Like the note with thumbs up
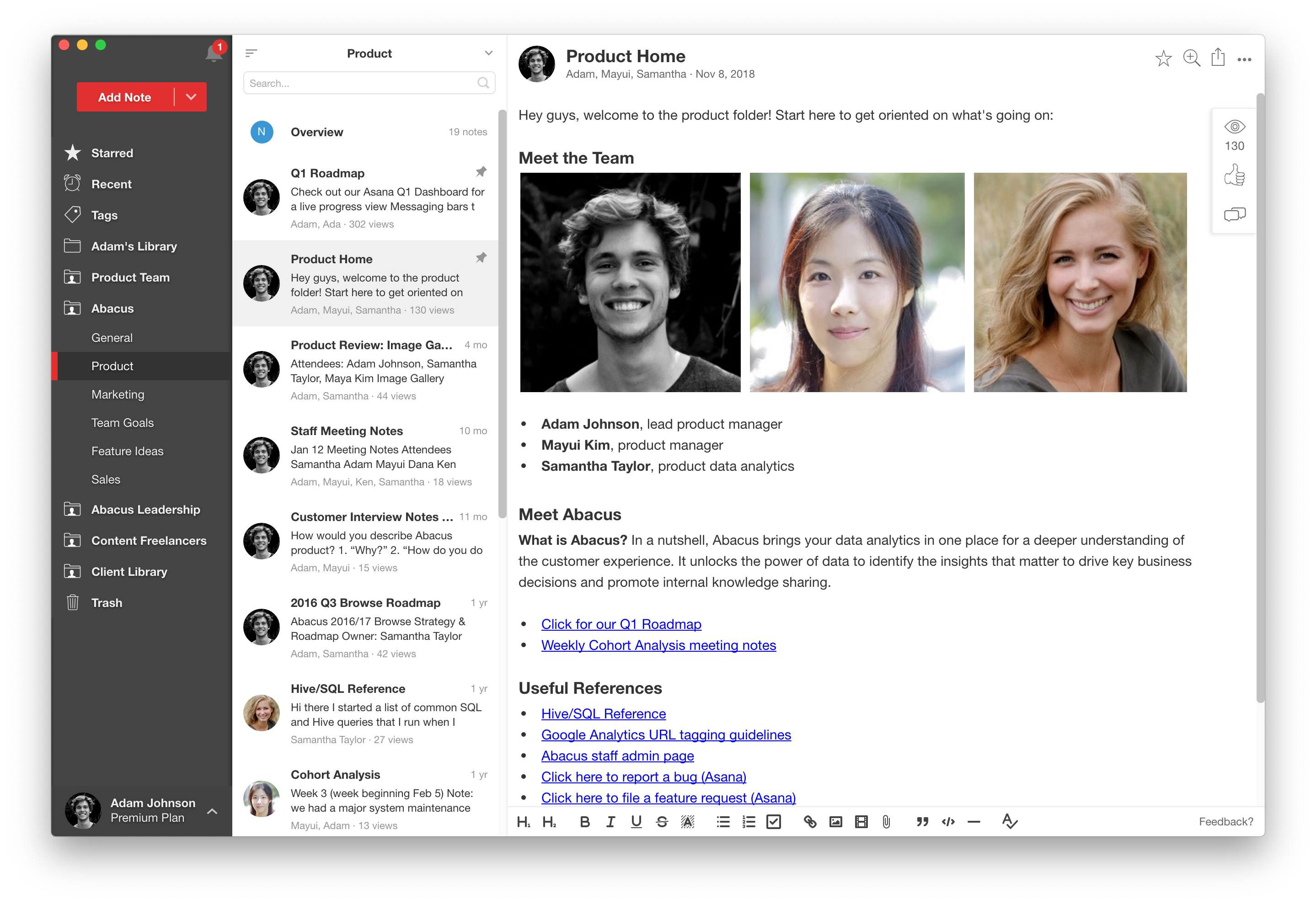This screenshot has width=1316, height=904. pyautogui.click(x=1235, y=175)
